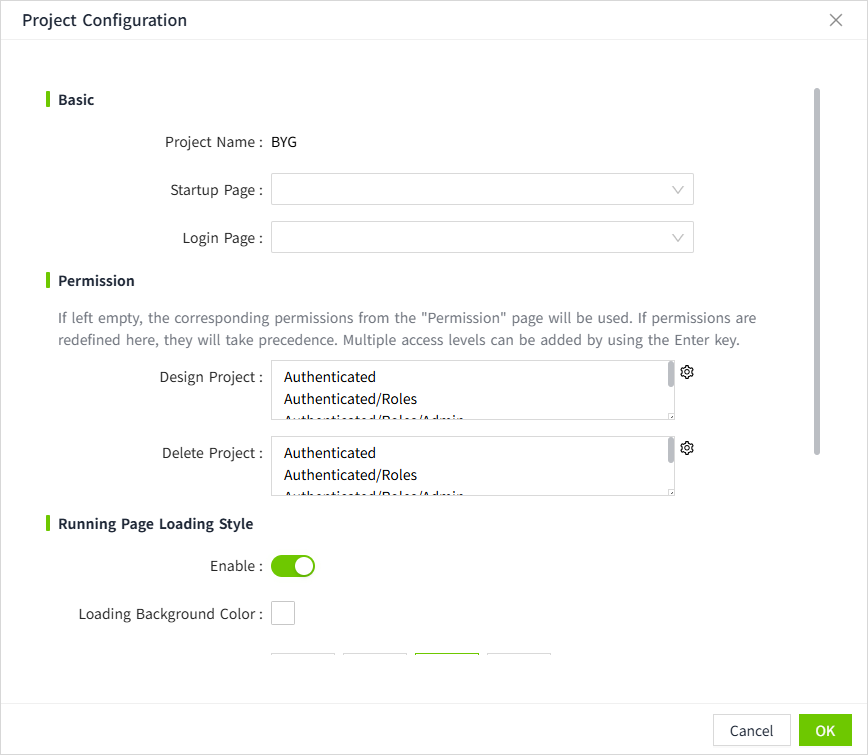Click the Delete Project list scrollbar

pyautogui.click(x=671, y=450)
